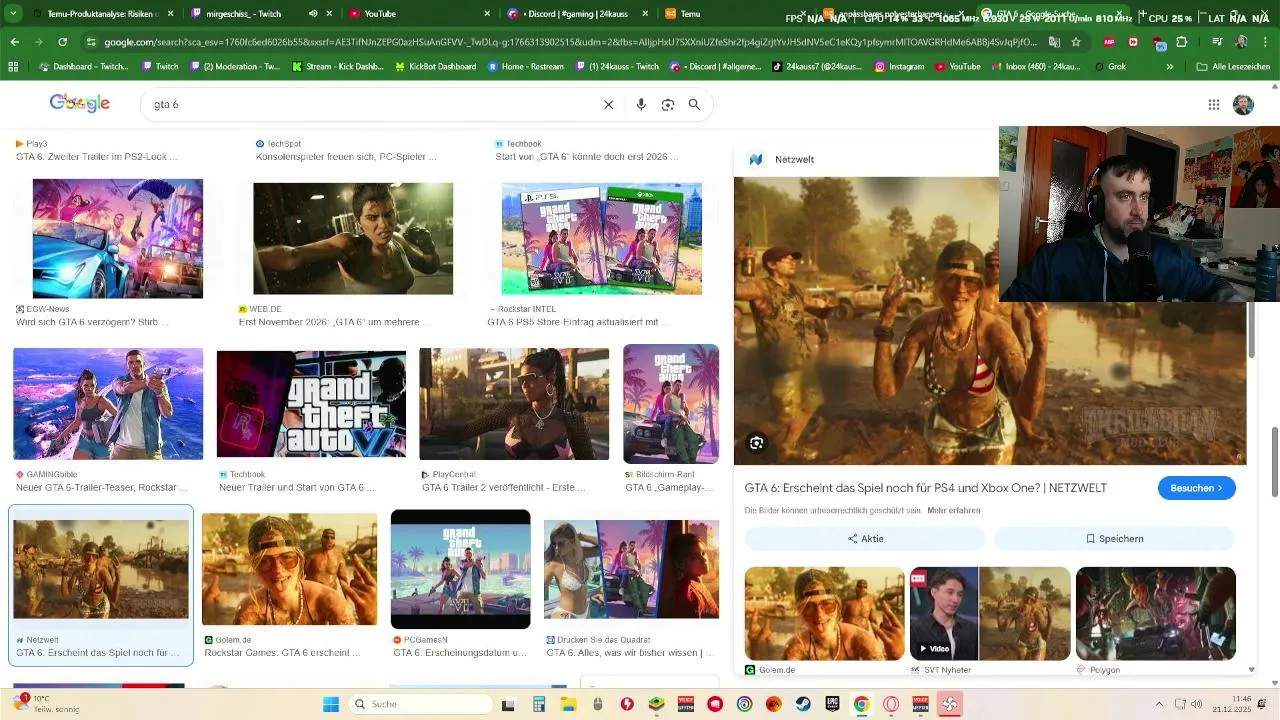Reload the page
This screenshot has width=1280, height=720.
point(63,42)
